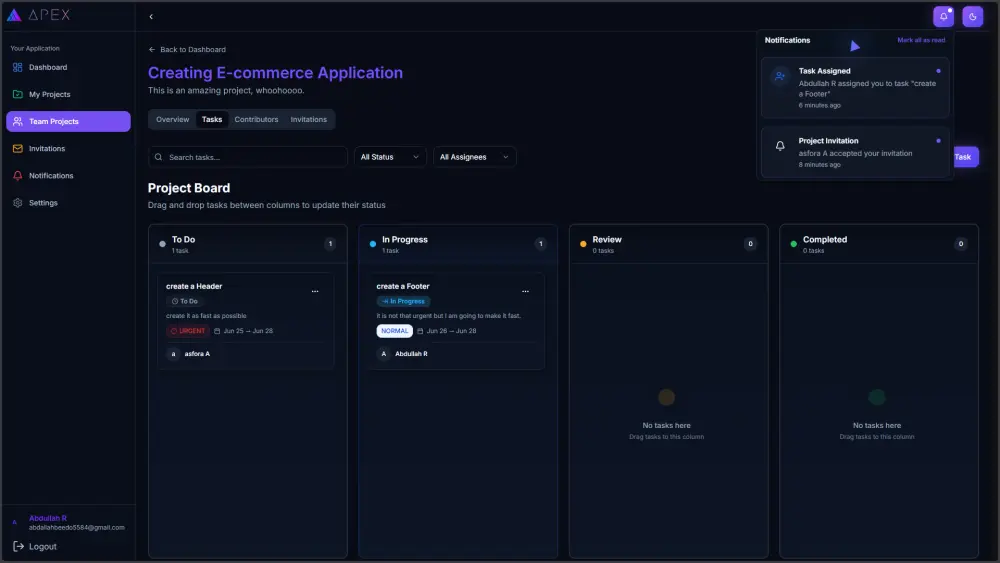Click Mark all as read
Screen dimensions: 1000x563
tap(921, 40)
